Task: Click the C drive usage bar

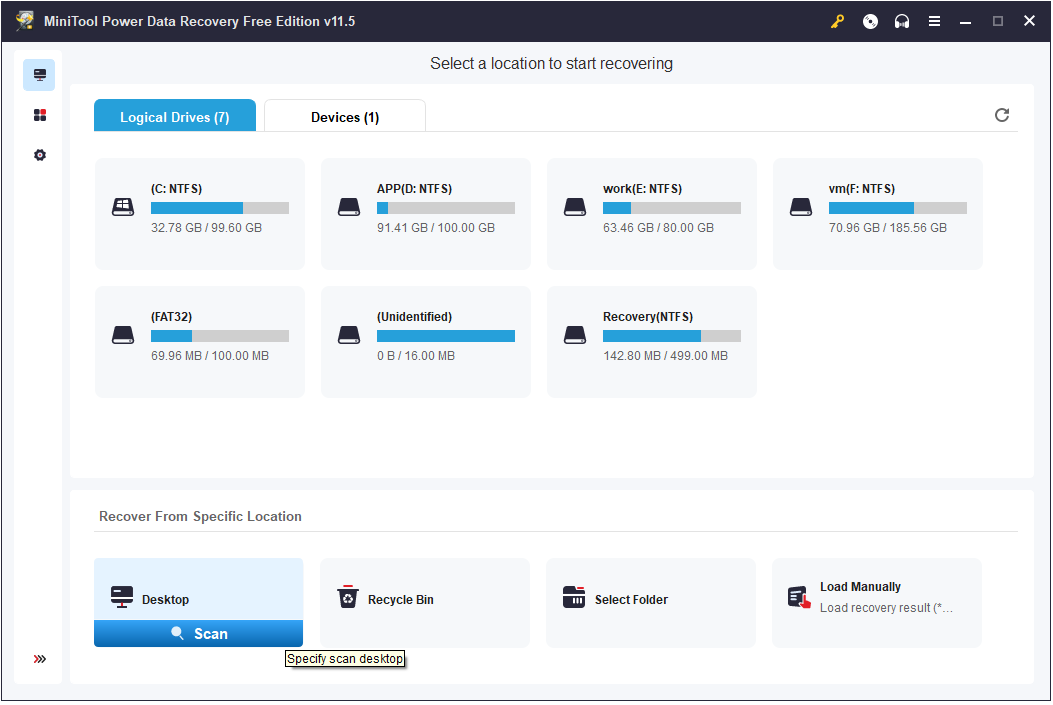Action: pos(220,207)
